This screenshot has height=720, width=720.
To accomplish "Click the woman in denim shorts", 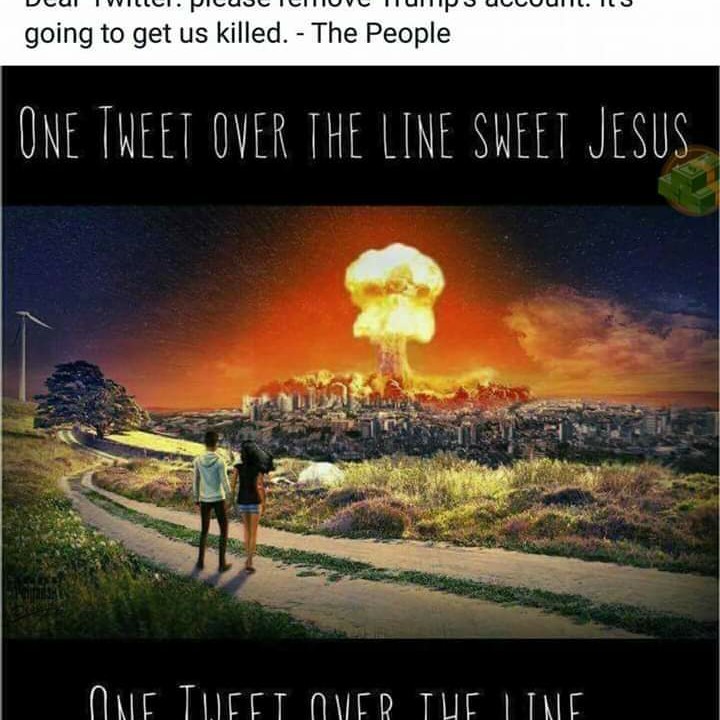I will click(x=251, y=505).
